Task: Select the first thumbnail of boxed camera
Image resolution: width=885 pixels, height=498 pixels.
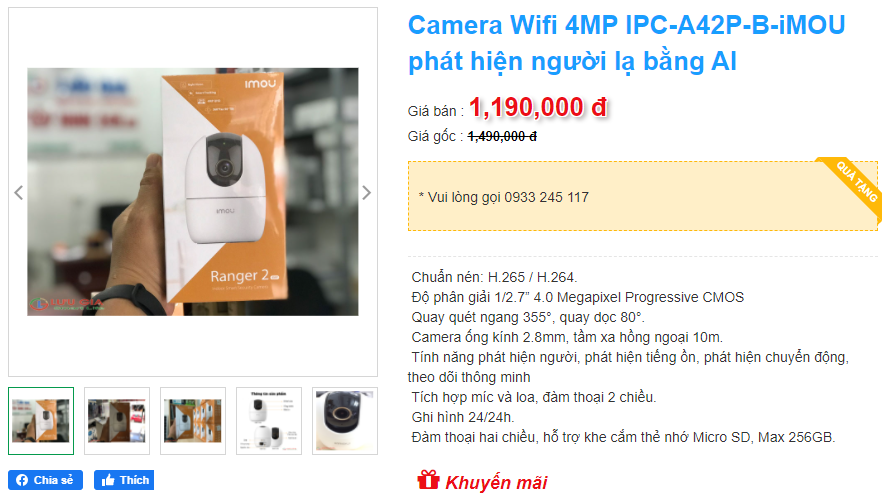Action: click(41, 421)
